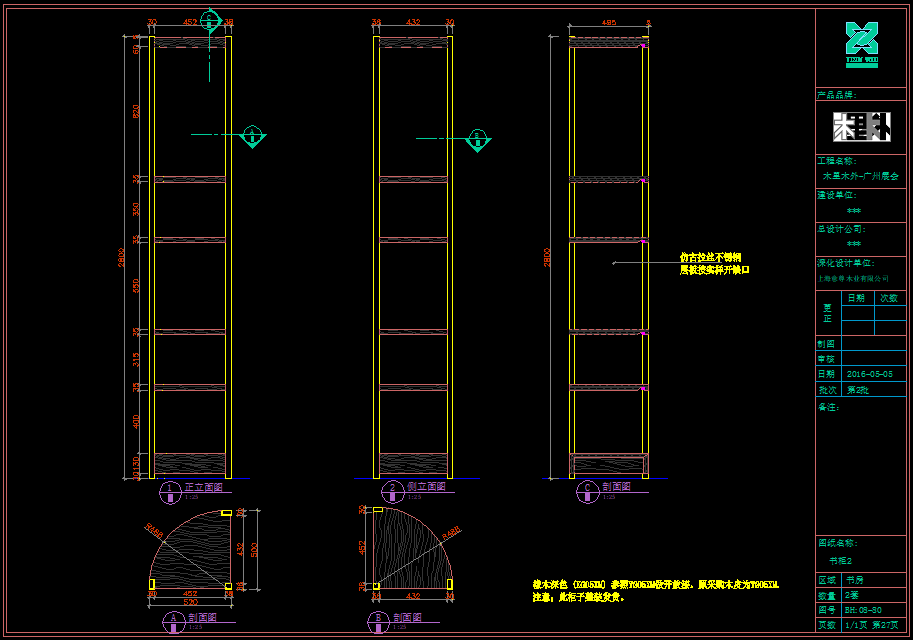Select the 仿古拉丝不锈钢 annotation text
This screenshot has height=640, width=913.
pos(710,257)
